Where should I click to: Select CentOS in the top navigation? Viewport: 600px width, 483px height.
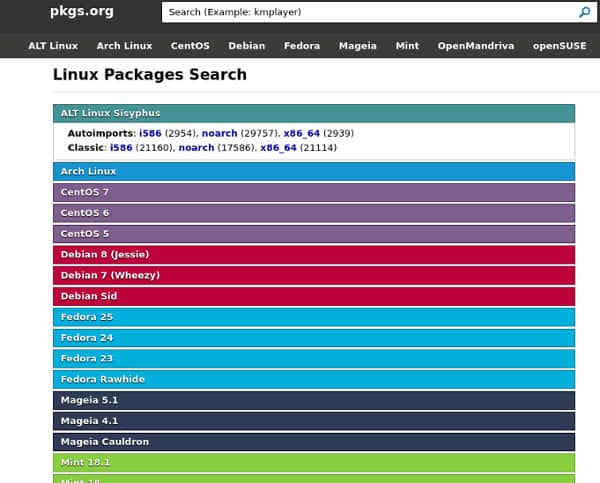(190, 46)
